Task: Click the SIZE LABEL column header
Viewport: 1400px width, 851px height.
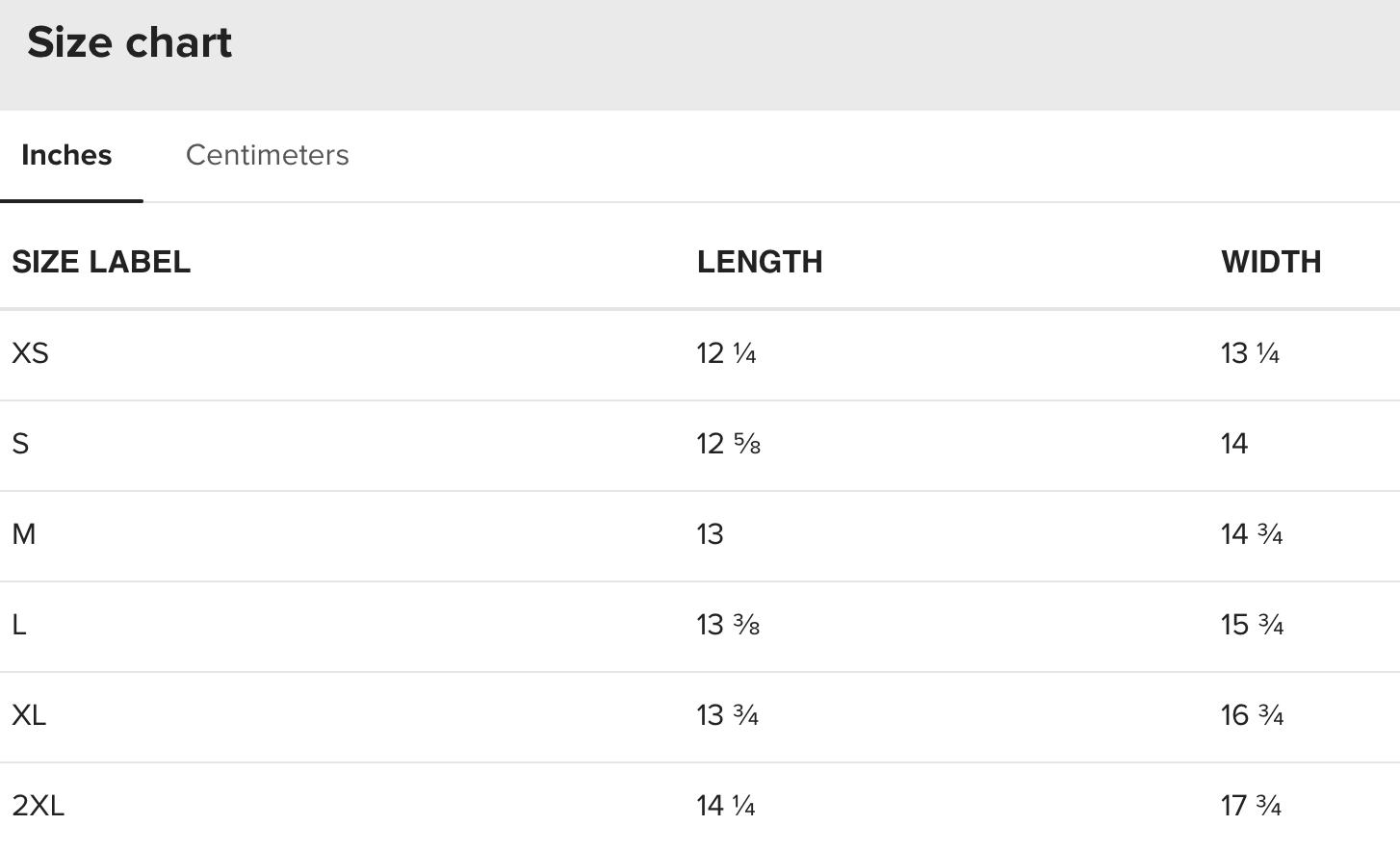Action: [x=101, y=262]
